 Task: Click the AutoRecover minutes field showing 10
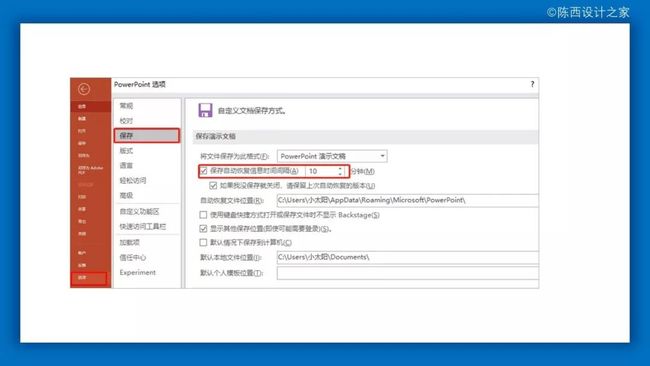pos(321,171)
